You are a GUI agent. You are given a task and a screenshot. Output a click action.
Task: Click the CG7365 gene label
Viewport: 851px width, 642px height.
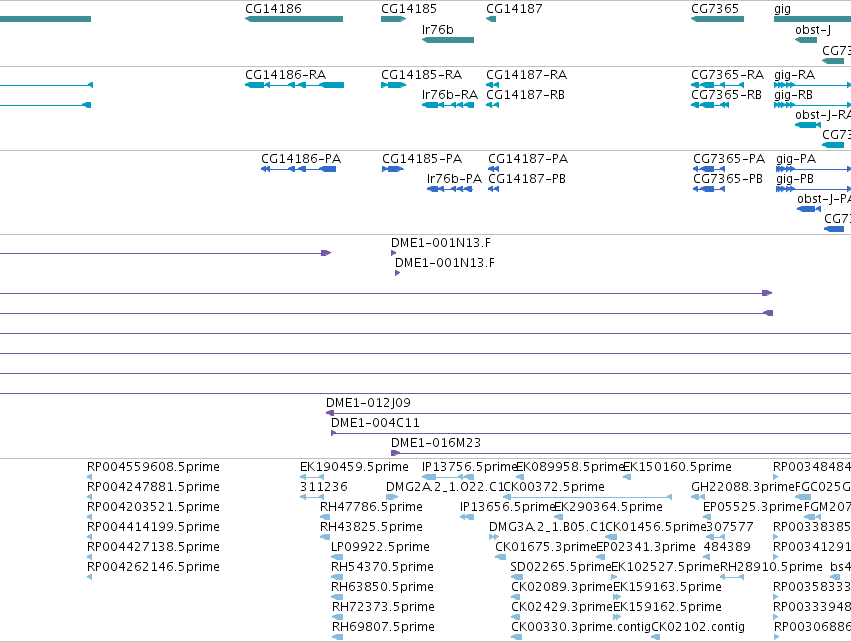coord(715,9)
